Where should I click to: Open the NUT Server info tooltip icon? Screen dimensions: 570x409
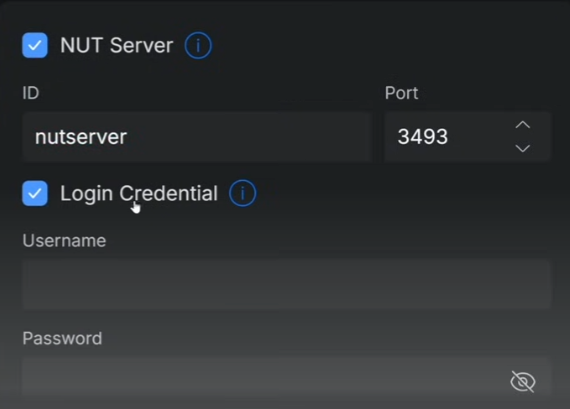[198, 45]
